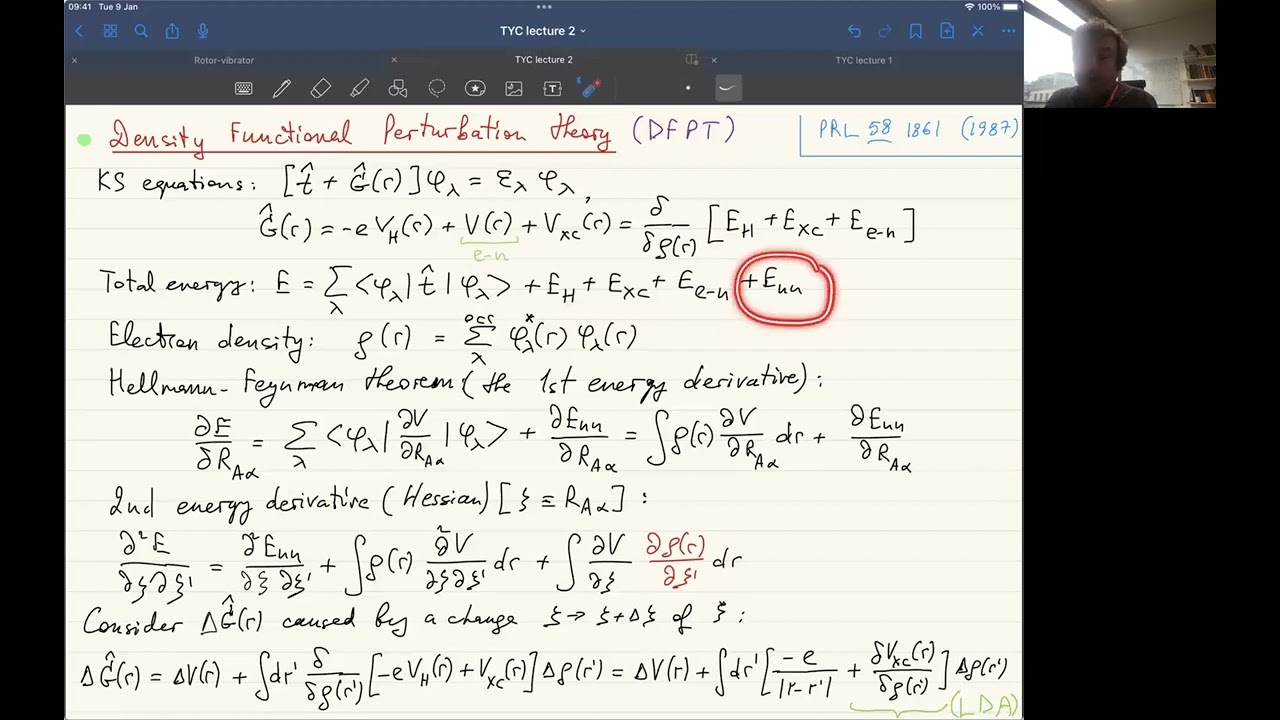Select the Eraser tool
The width and height of the screenshot is (1280, 720).
pyautogui.click(x=320, y=89)
